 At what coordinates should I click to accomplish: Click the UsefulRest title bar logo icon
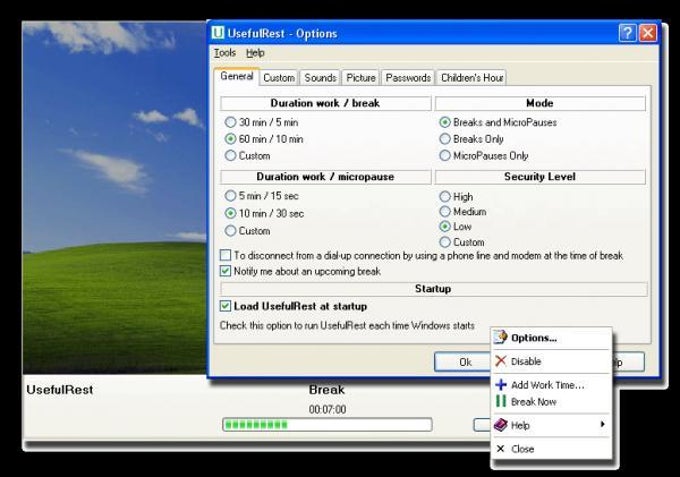coord(218,33)
